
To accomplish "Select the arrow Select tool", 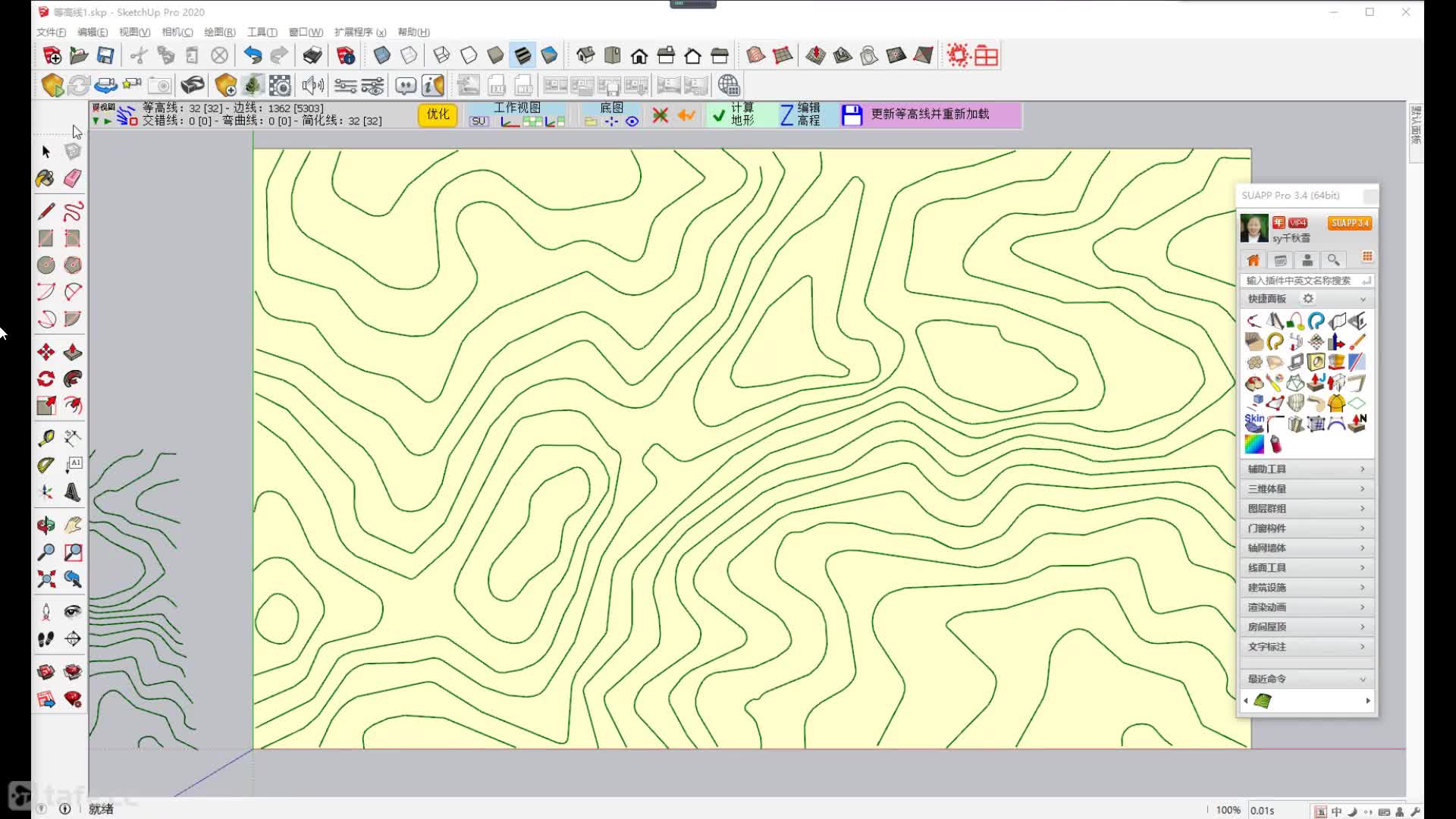I will [46, 152].
